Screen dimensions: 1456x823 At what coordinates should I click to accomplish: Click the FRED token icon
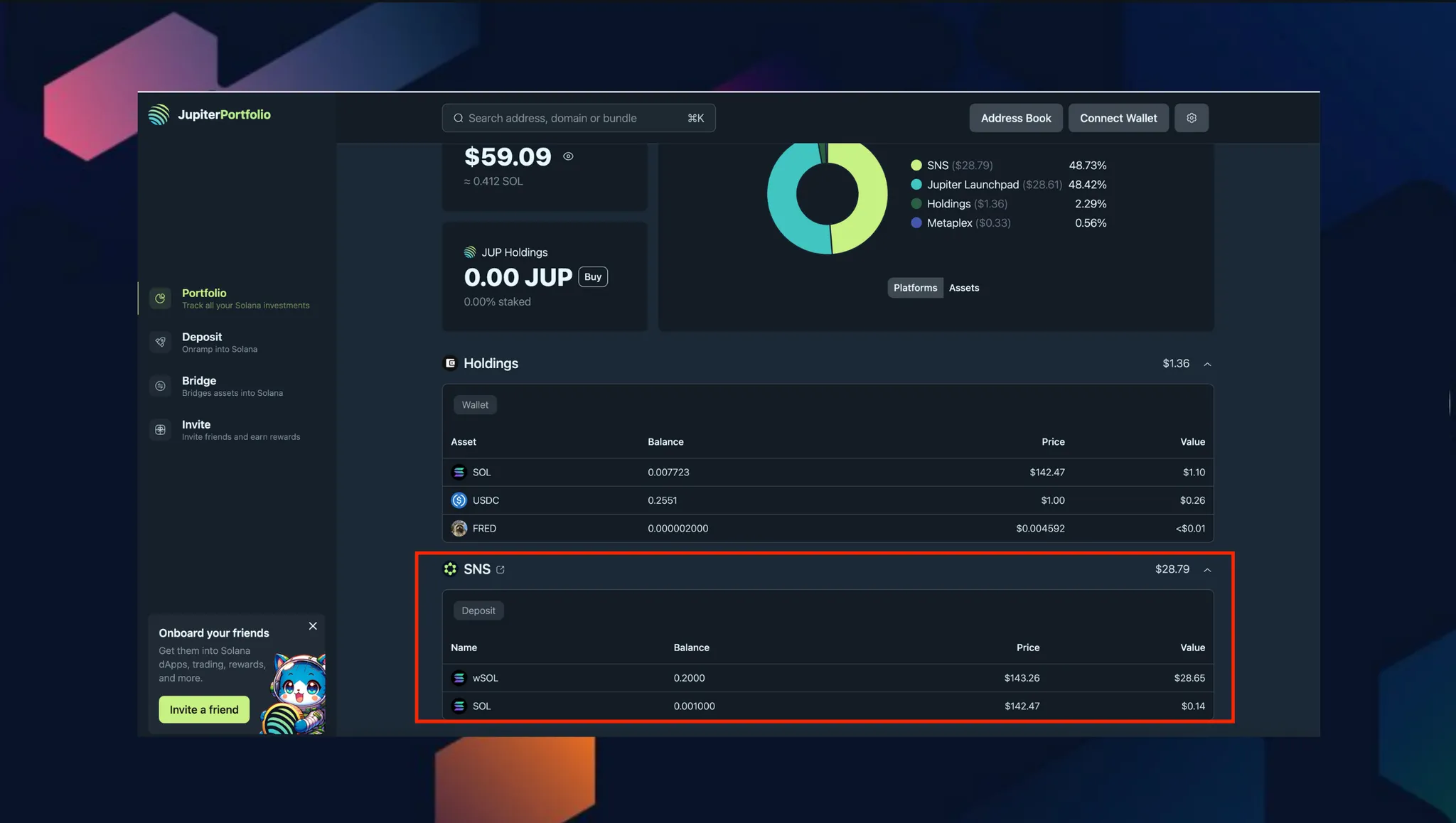tap(459, 528)
